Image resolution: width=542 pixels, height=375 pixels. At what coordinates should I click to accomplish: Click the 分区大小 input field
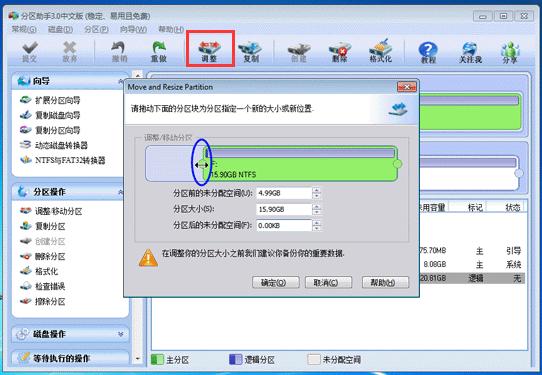pyautogui.click(x=284, y=209)
